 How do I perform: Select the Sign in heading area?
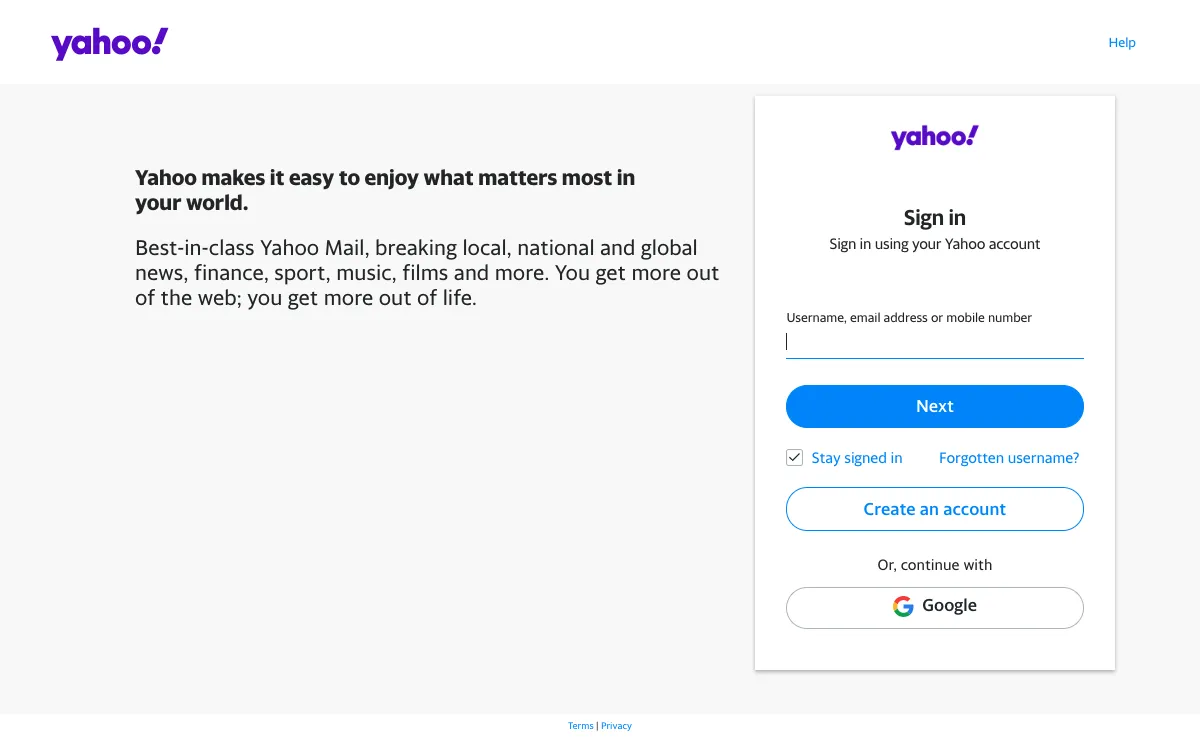(x=934, y=217)
